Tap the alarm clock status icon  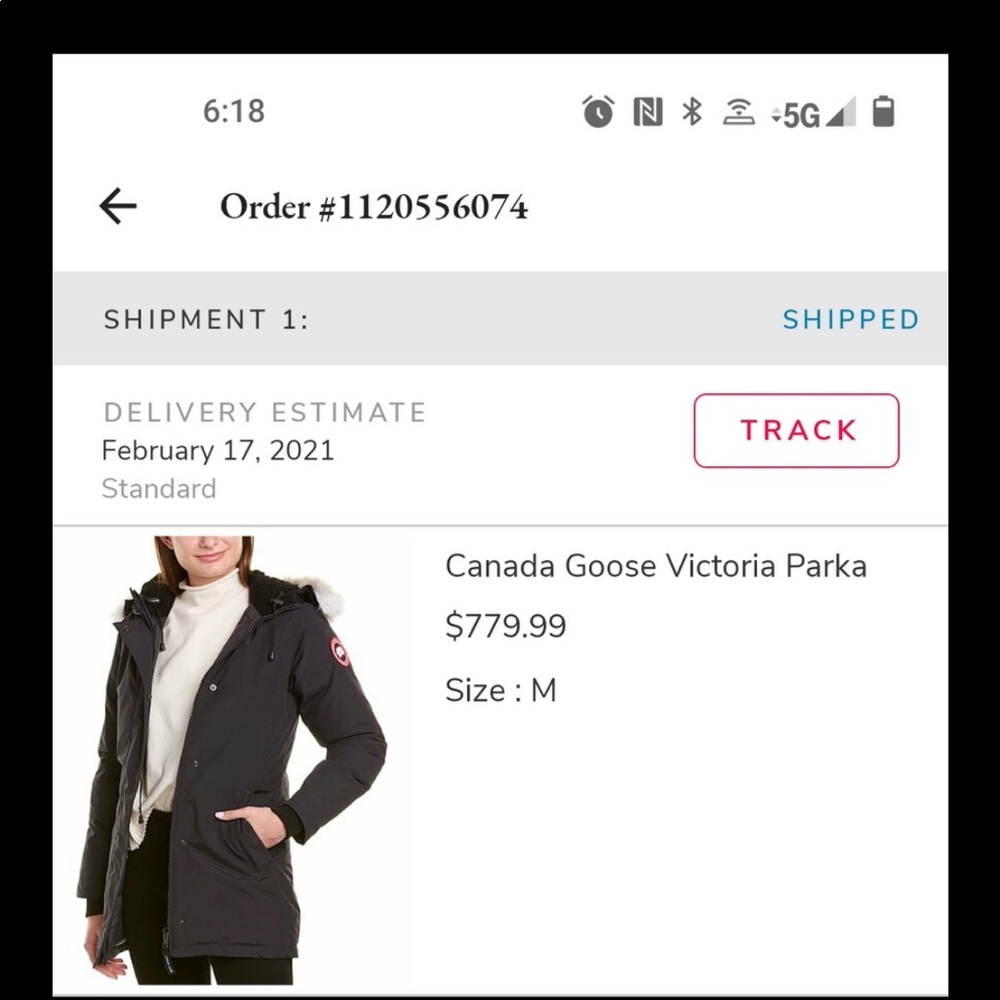coord(597,112)
